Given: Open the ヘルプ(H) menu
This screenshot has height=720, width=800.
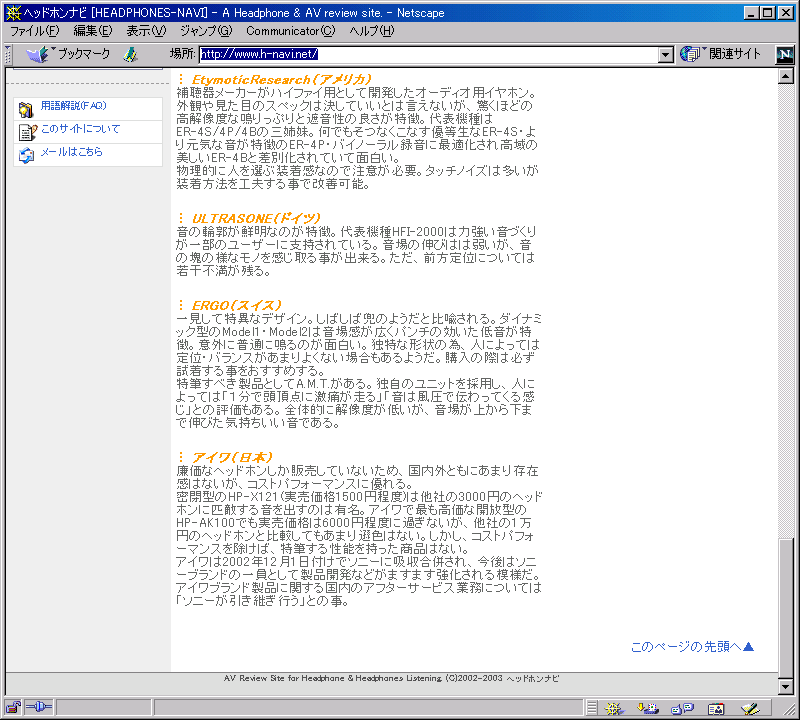Looking at the screenshot, I should click(x=372, y=31).
